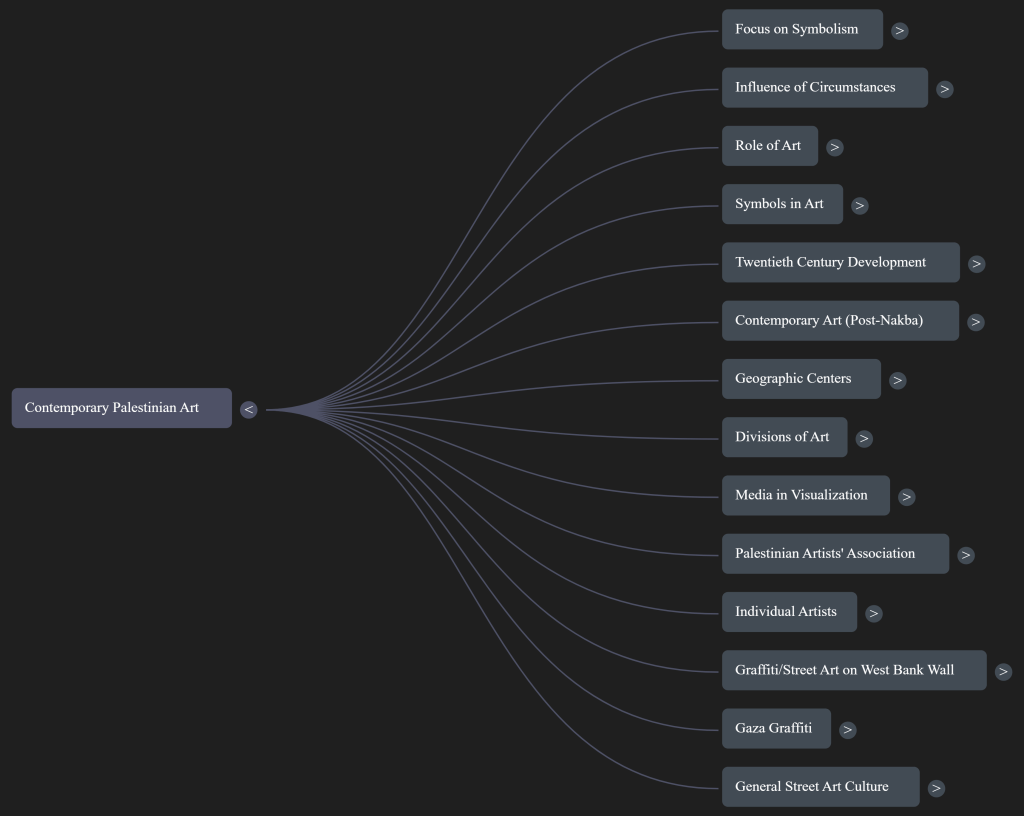Click the chevron beside Geographic Centers
The height and width of the screenshot is (816, 1024).
[x=897, y=380]
